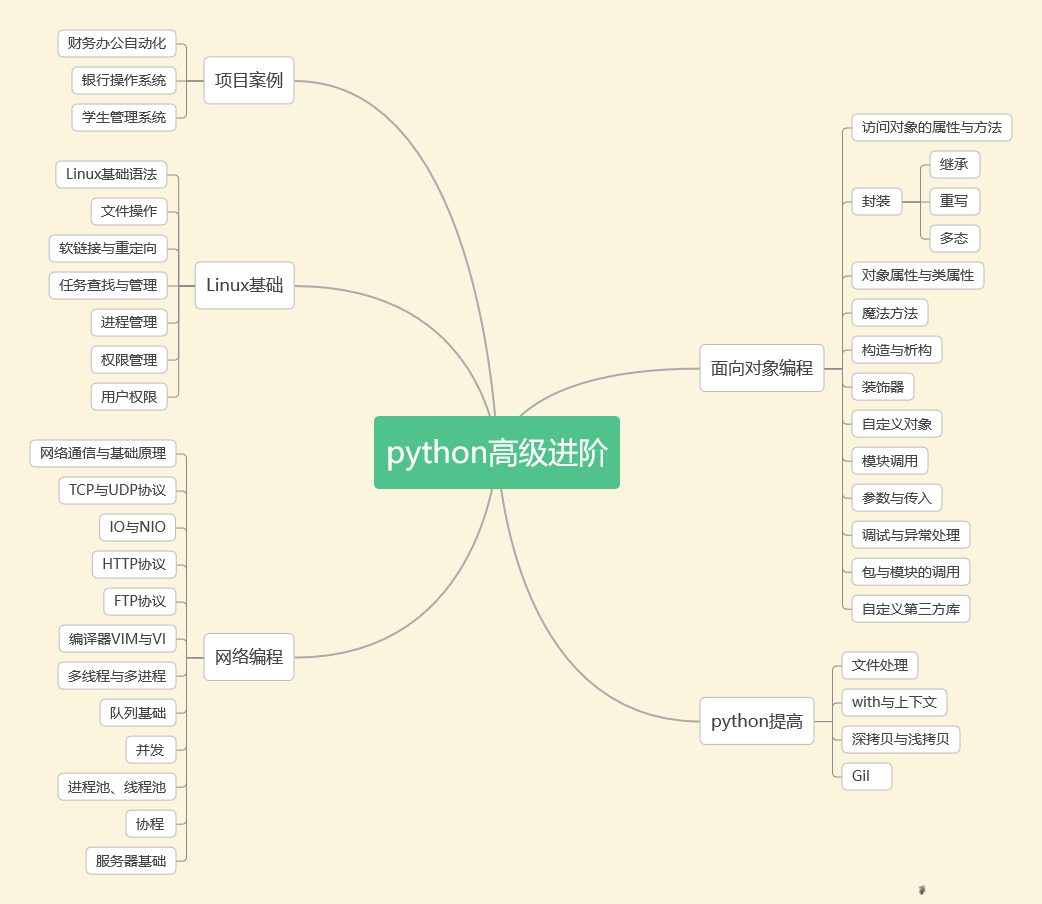The height and width of the screenshot is (904, 1042).
Task: Click the 深拷贝与浅拷贝 node
Action: pyautogui.click(x=901, y=739)
